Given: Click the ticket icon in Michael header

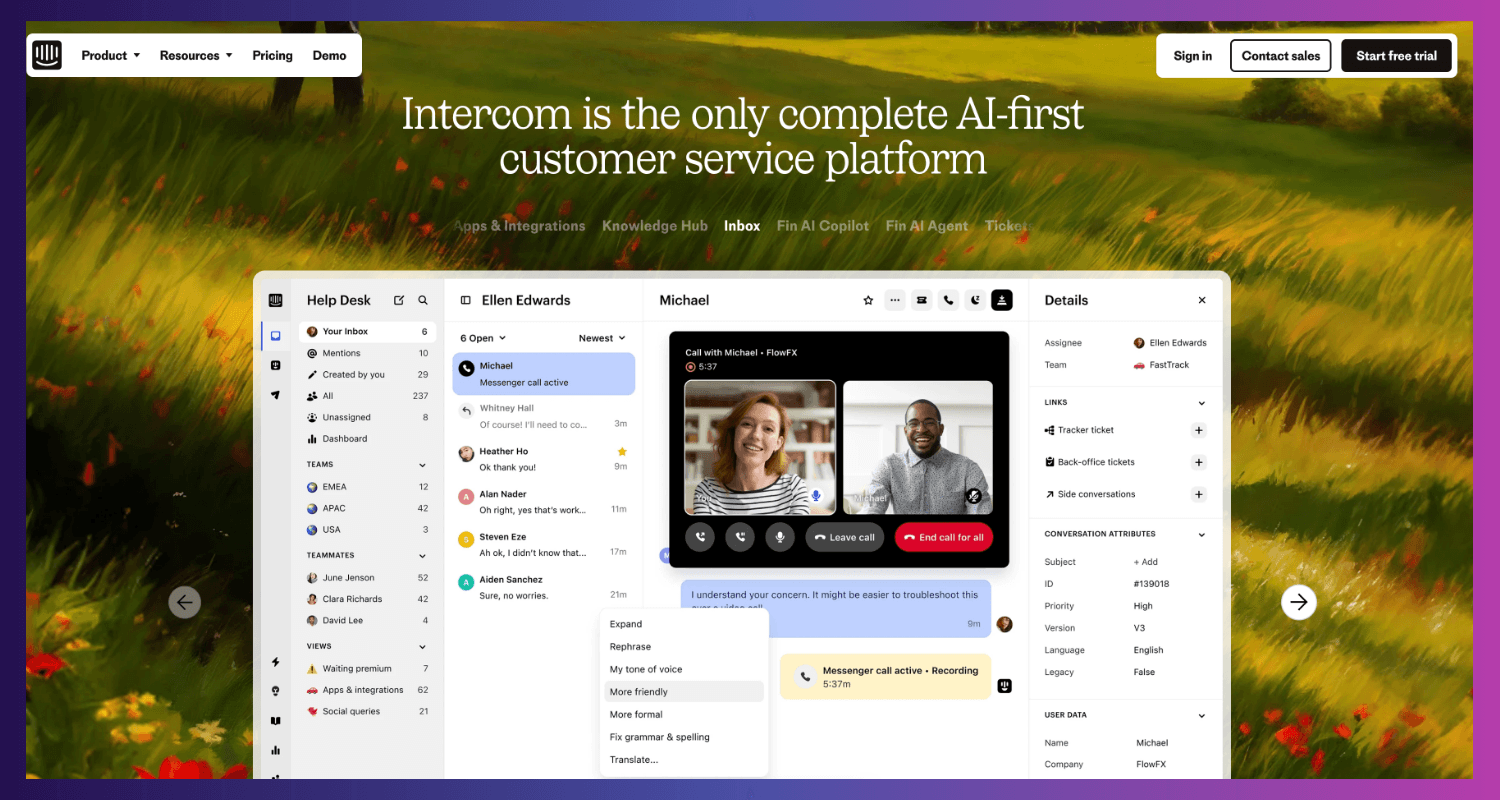Looking at the screenshot, I should pyautogui.click(x=921, y=300).
